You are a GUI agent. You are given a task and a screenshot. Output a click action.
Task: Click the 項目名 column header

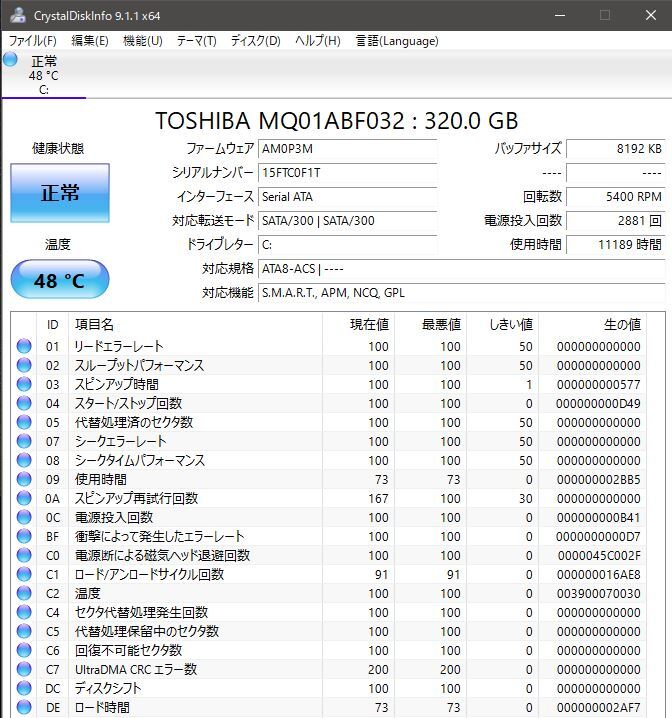tap(195, 324)
